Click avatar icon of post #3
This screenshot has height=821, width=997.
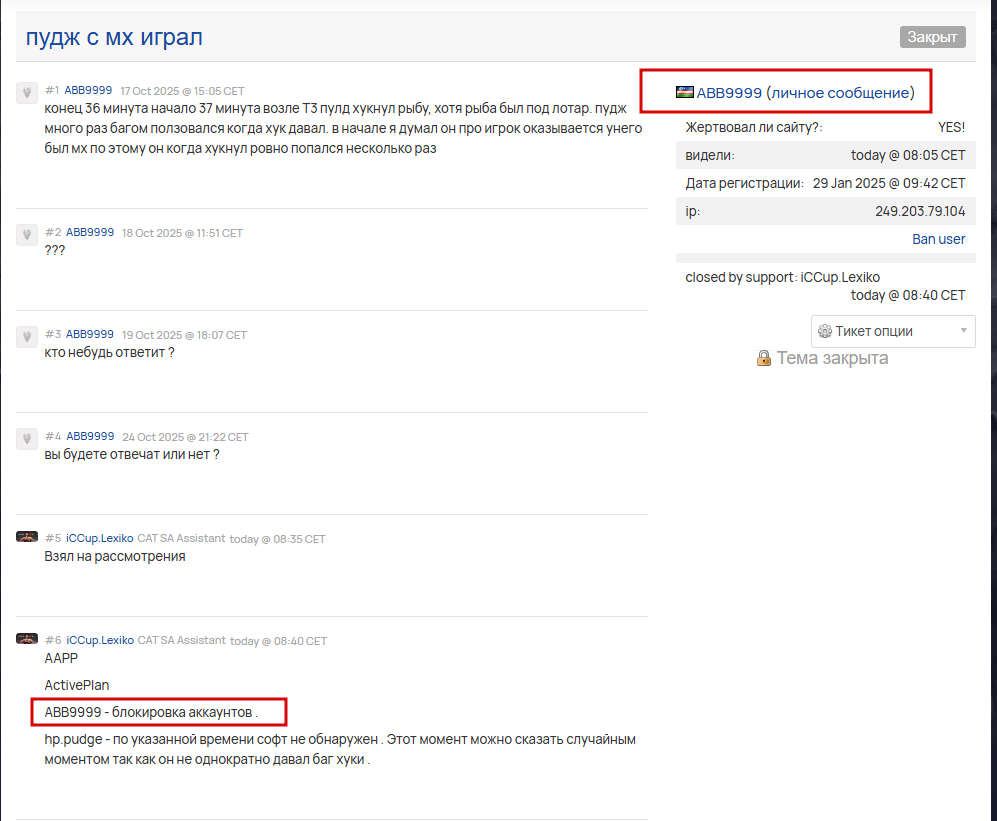(27, 336)
